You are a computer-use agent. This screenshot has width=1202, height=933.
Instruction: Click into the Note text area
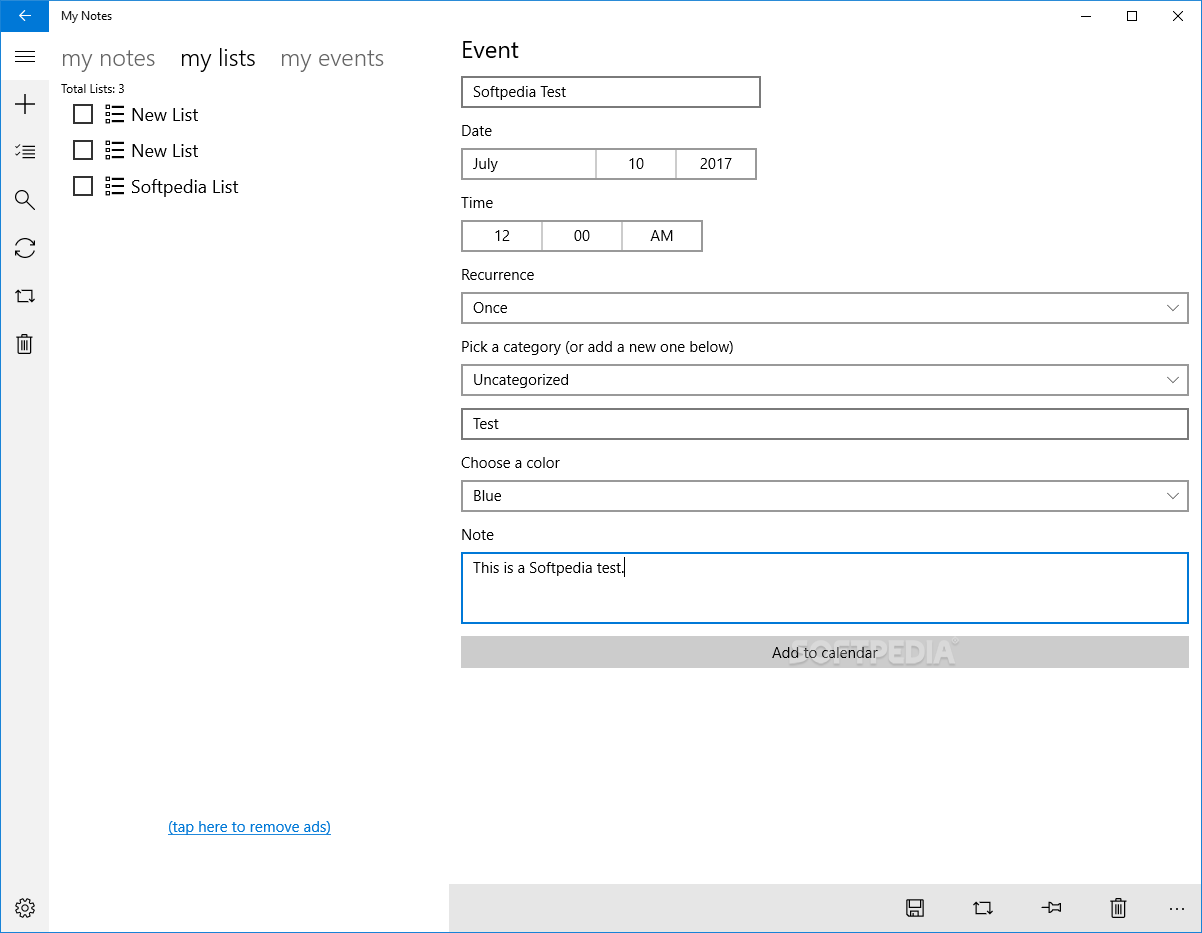coord(825,588)
